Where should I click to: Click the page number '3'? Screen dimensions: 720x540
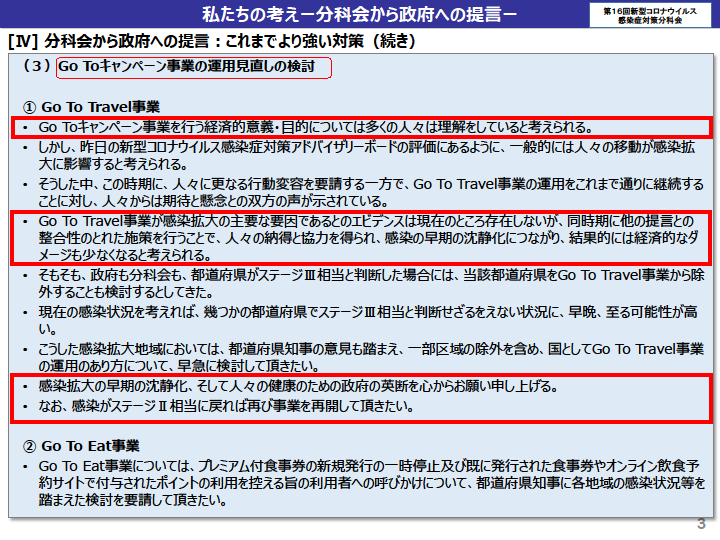tap(701, 523)
